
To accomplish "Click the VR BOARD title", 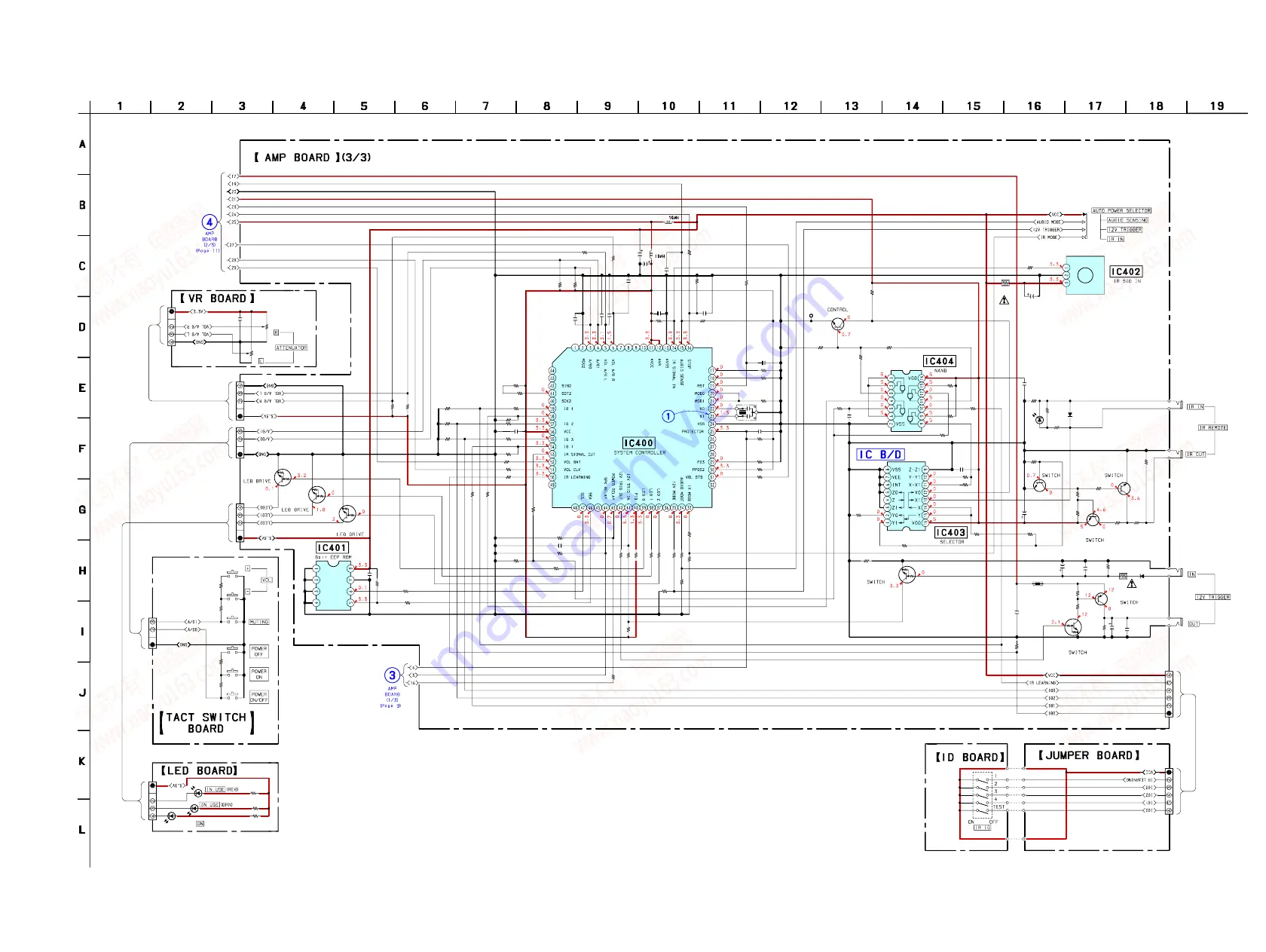I will [x=217, y=298].
